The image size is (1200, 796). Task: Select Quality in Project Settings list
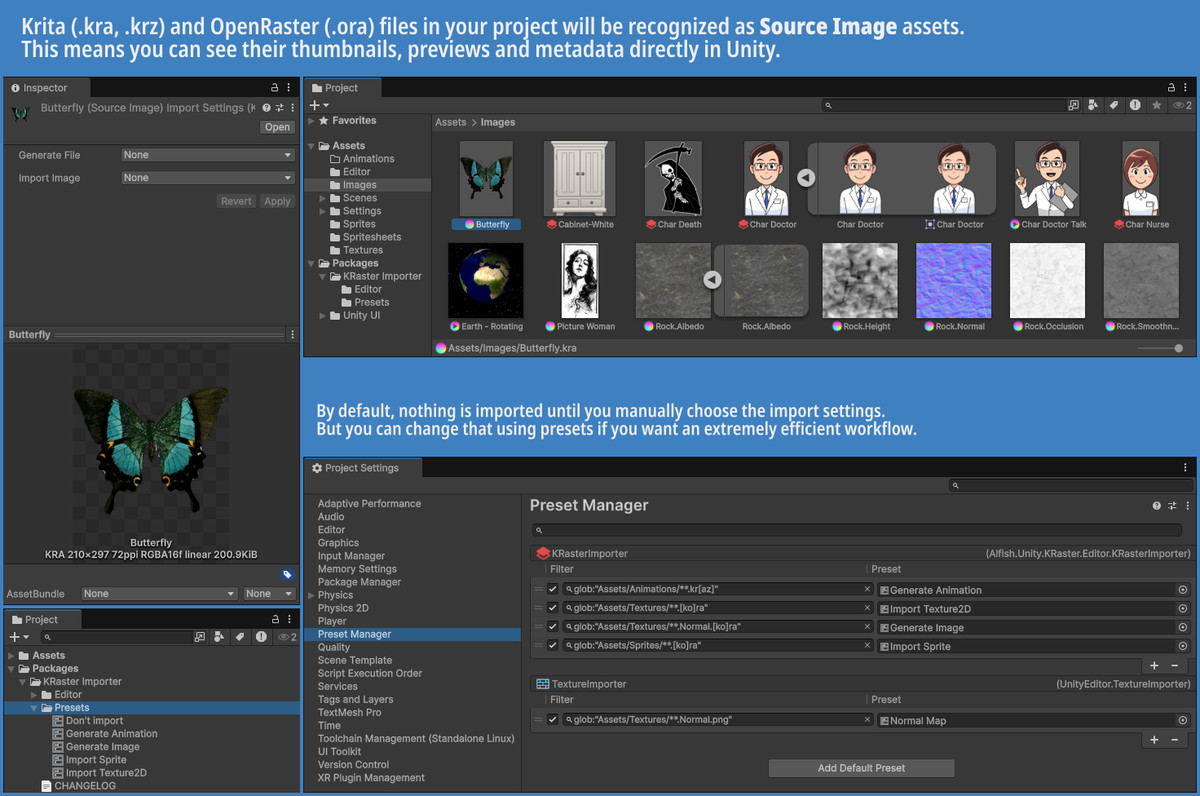click(334, 647)
